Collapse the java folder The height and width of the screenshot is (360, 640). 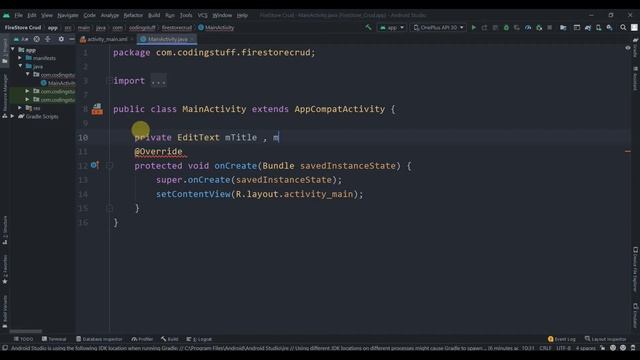[x=20, y=66]
